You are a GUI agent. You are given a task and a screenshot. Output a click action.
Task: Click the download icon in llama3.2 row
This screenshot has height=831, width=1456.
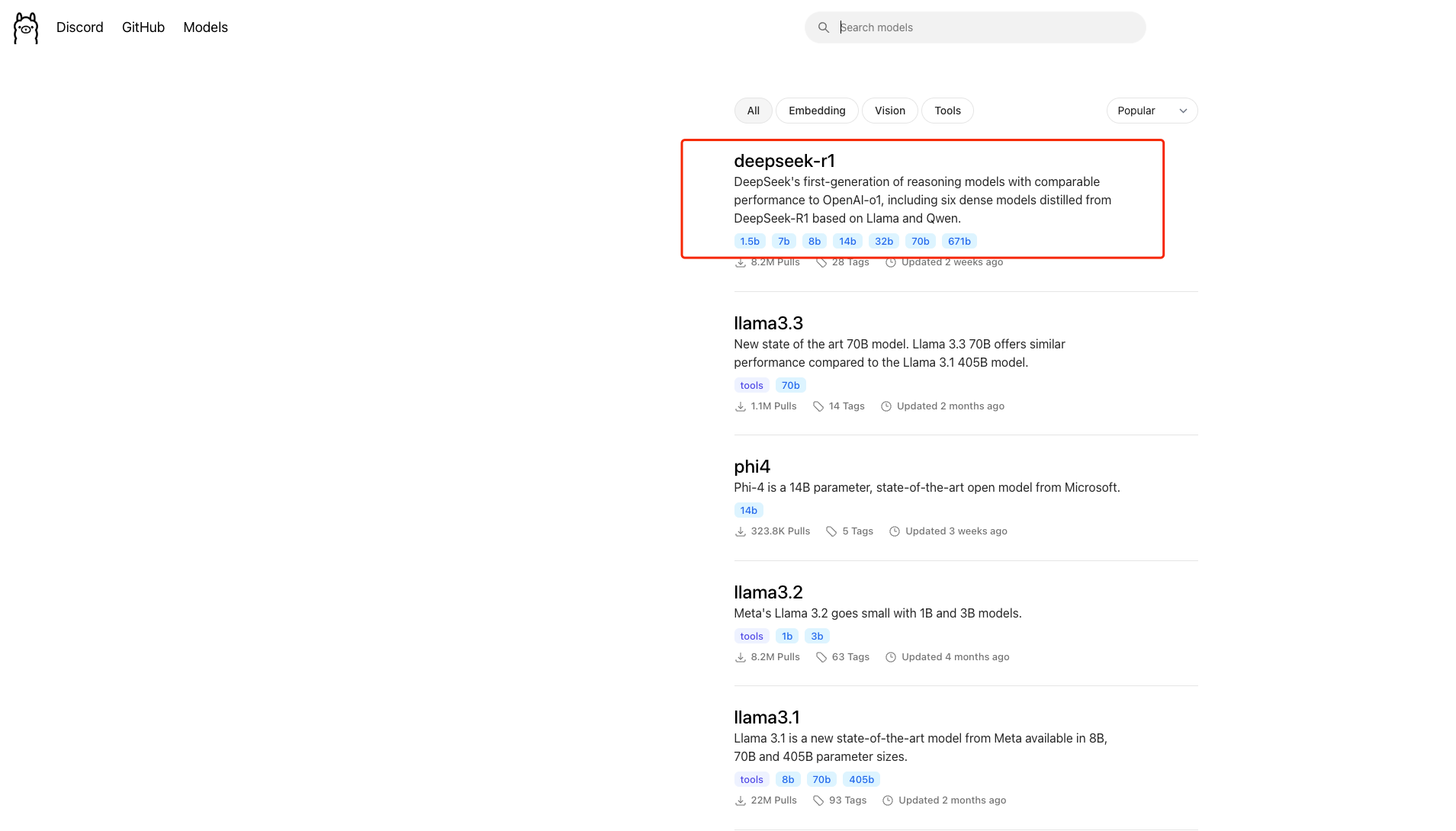pos(740,657)
